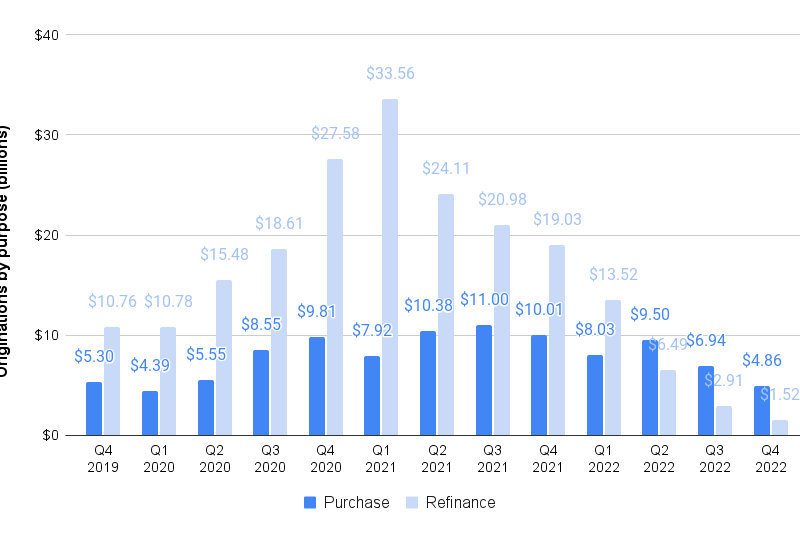Select the Q1 2022 x-axis label

pos(603,458)
